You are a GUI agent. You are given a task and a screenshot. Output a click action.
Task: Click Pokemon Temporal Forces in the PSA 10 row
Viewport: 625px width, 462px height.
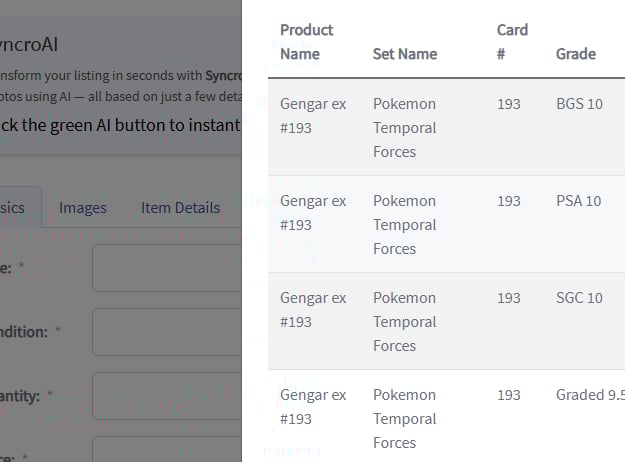pyautogui.click(x=404, y=225)
